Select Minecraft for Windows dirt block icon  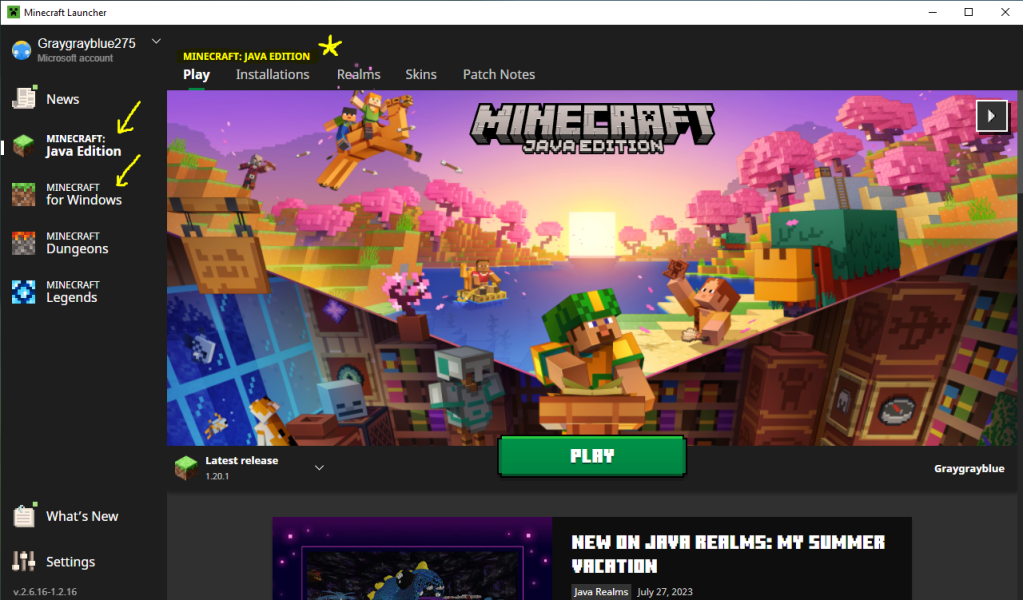point(24,194)
